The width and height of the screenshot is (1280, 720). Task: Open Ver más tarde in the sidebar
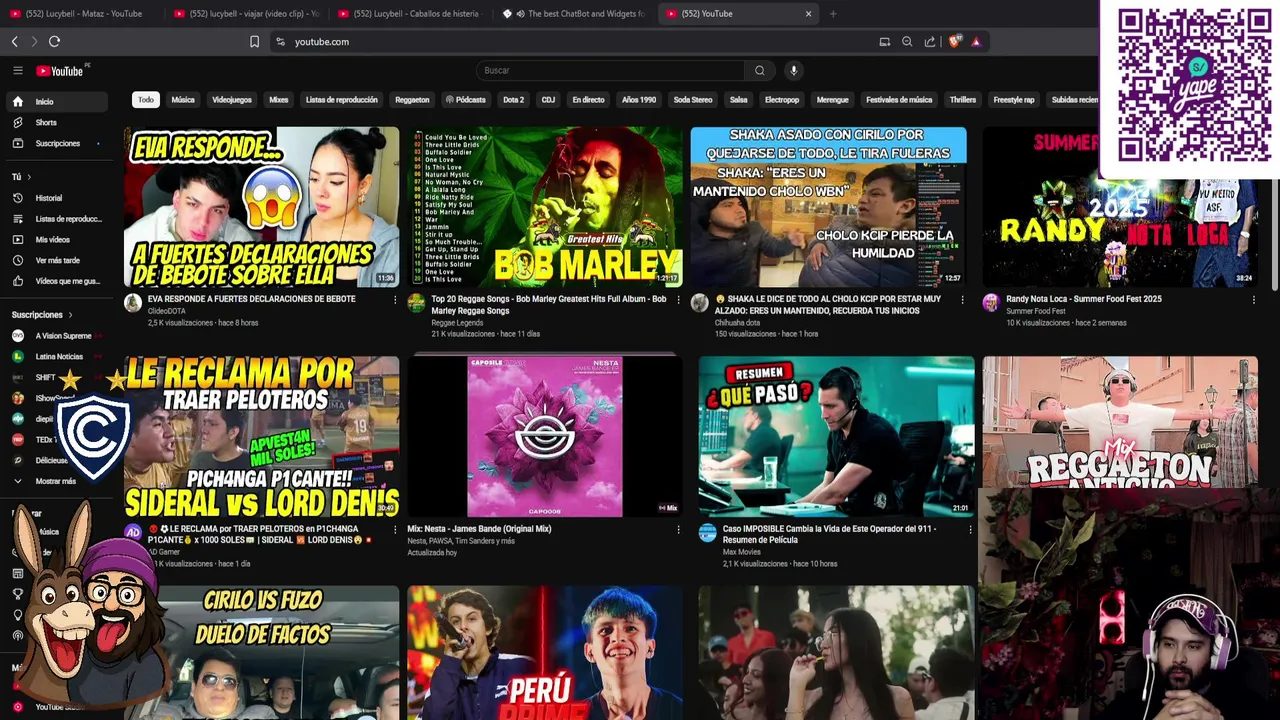pyautogui.click(x=56, y=260)
